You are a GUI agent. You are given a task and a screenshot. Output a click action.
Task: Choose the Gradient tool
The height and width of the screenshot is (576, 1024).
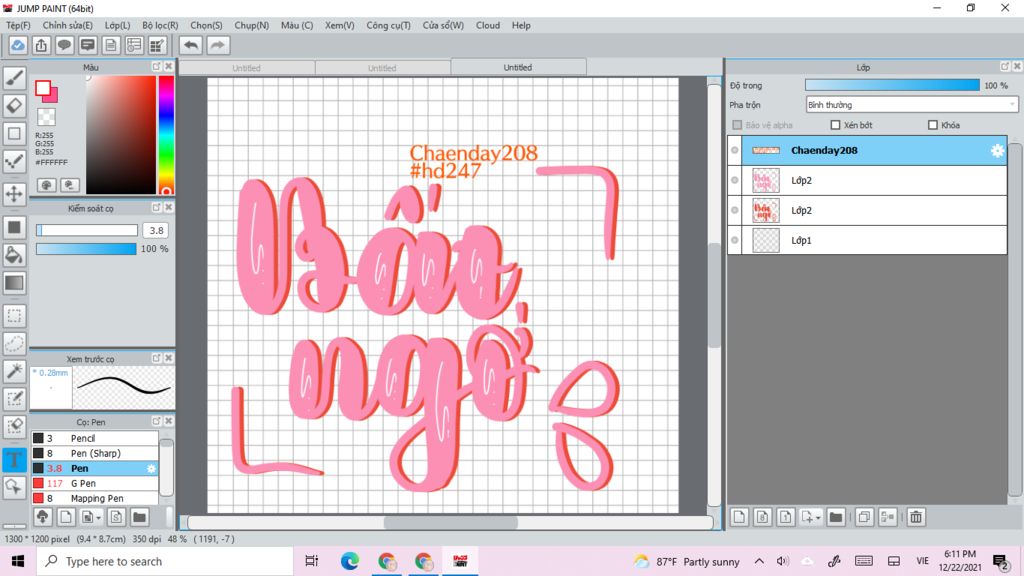point(14,283)
